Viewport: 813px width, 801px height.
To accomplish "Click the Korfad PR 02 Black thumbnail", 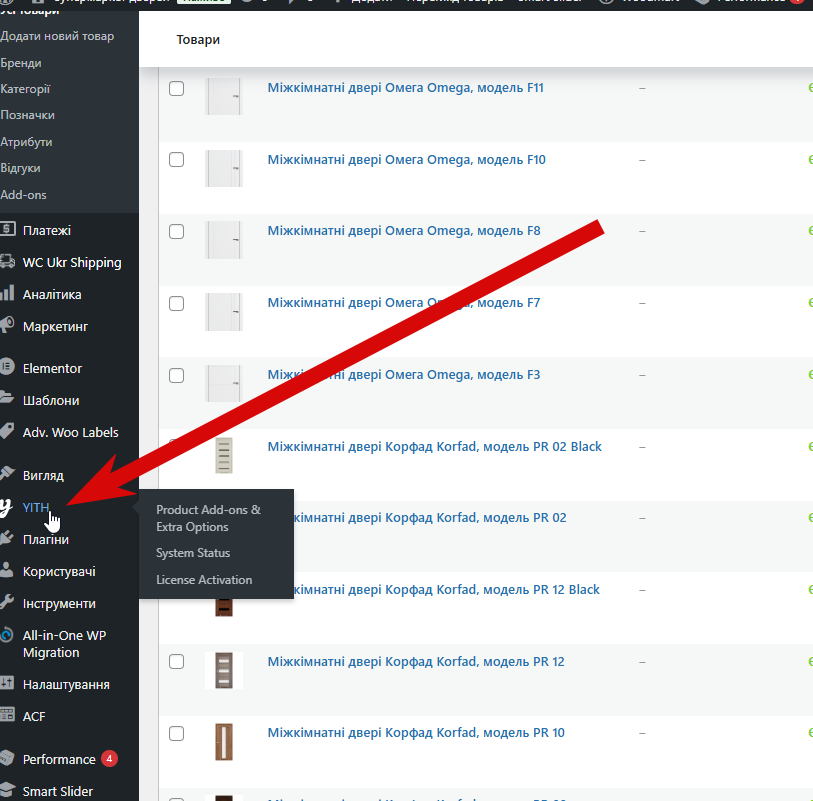I will click(x=223, y=455).
